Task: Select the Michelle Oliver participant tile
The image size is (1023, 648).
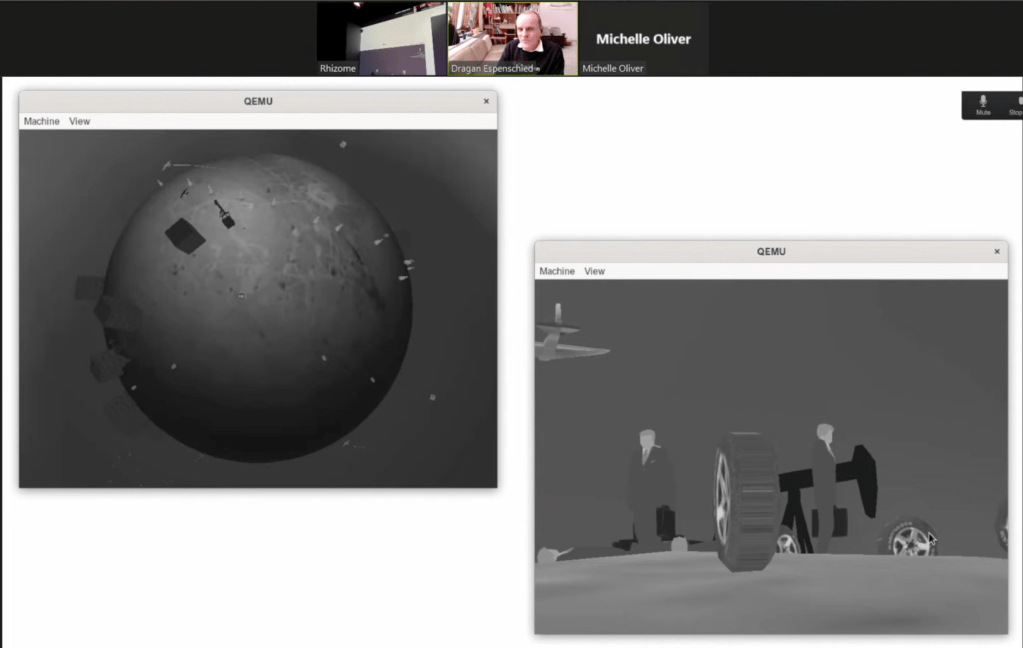Action: tap(643, 38)
